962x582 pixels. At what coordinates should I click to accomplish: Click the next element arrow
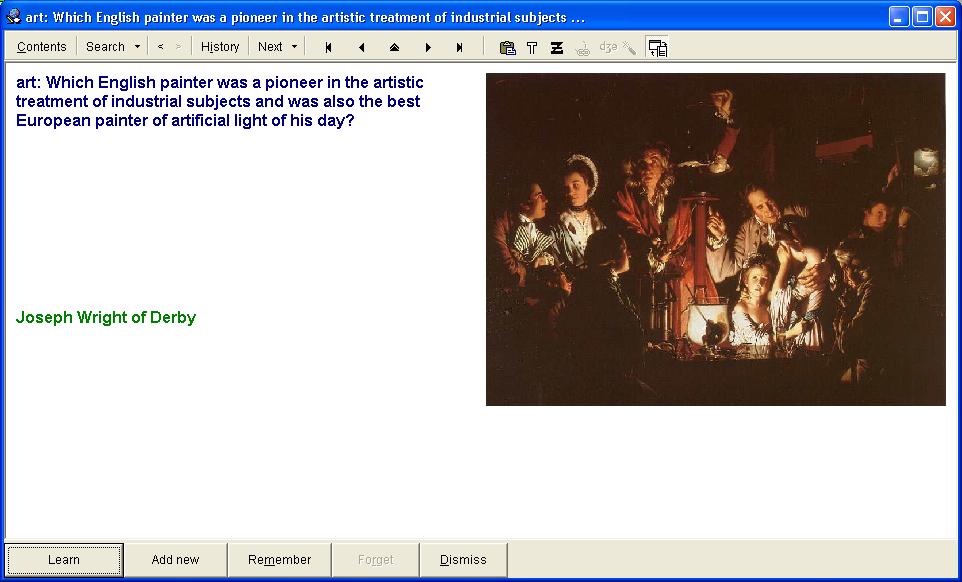(428, 47)
